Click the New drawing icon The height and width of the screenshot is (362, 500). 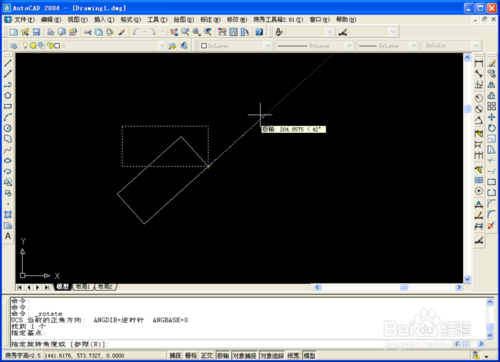(x=14, y=32)
